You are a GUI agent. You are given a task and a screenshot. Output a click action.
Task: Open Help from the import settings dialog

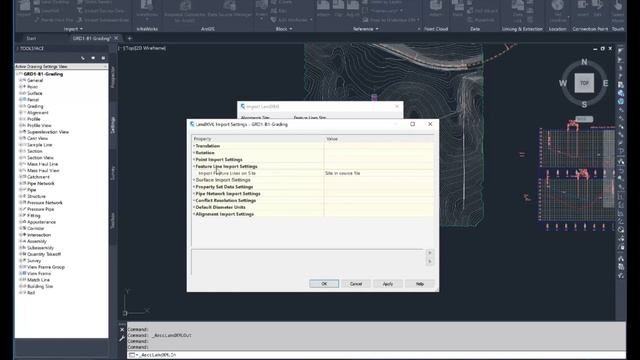click(x=420, y=284)
